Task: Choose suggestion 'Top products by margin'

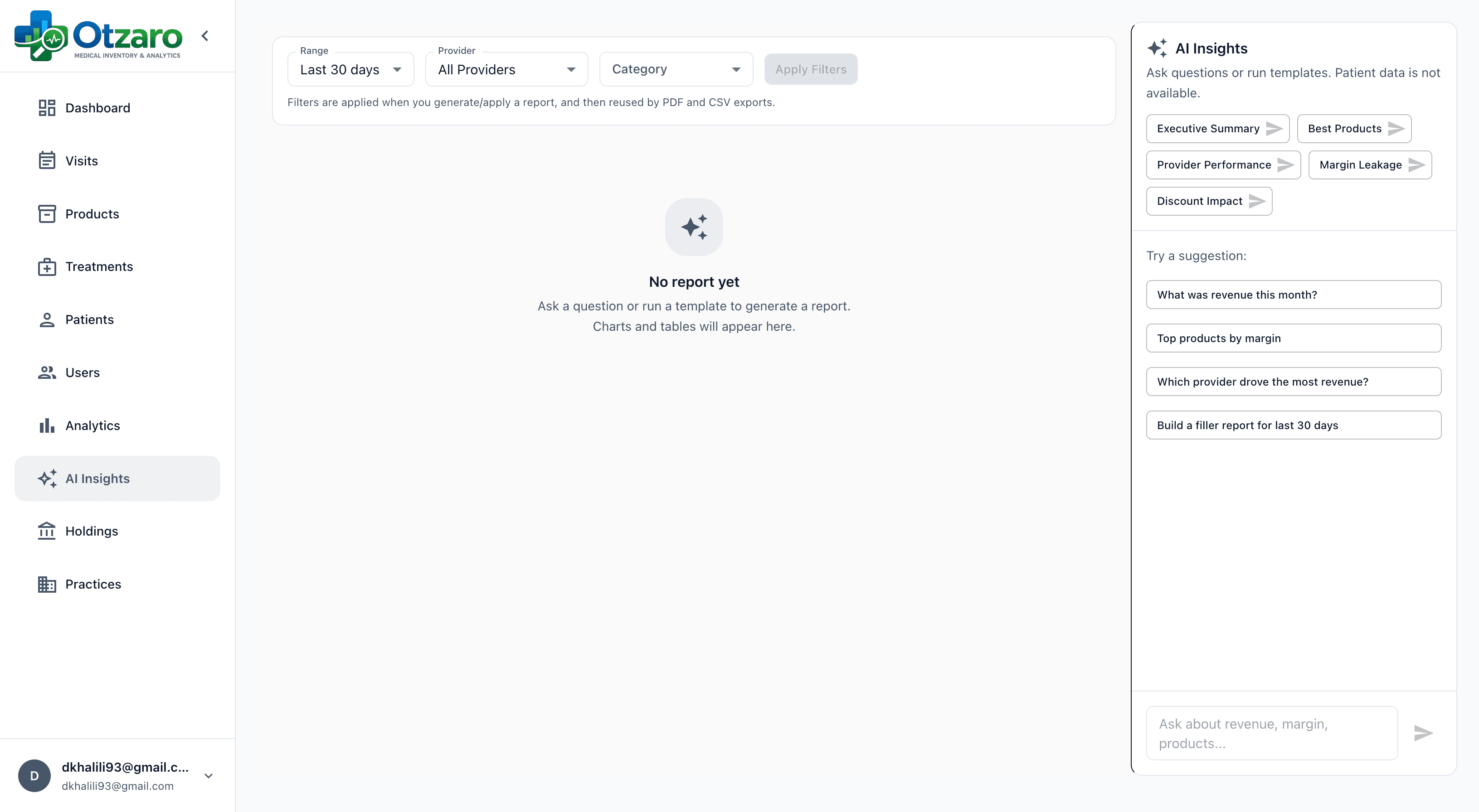Action: tap(1293, 338)
